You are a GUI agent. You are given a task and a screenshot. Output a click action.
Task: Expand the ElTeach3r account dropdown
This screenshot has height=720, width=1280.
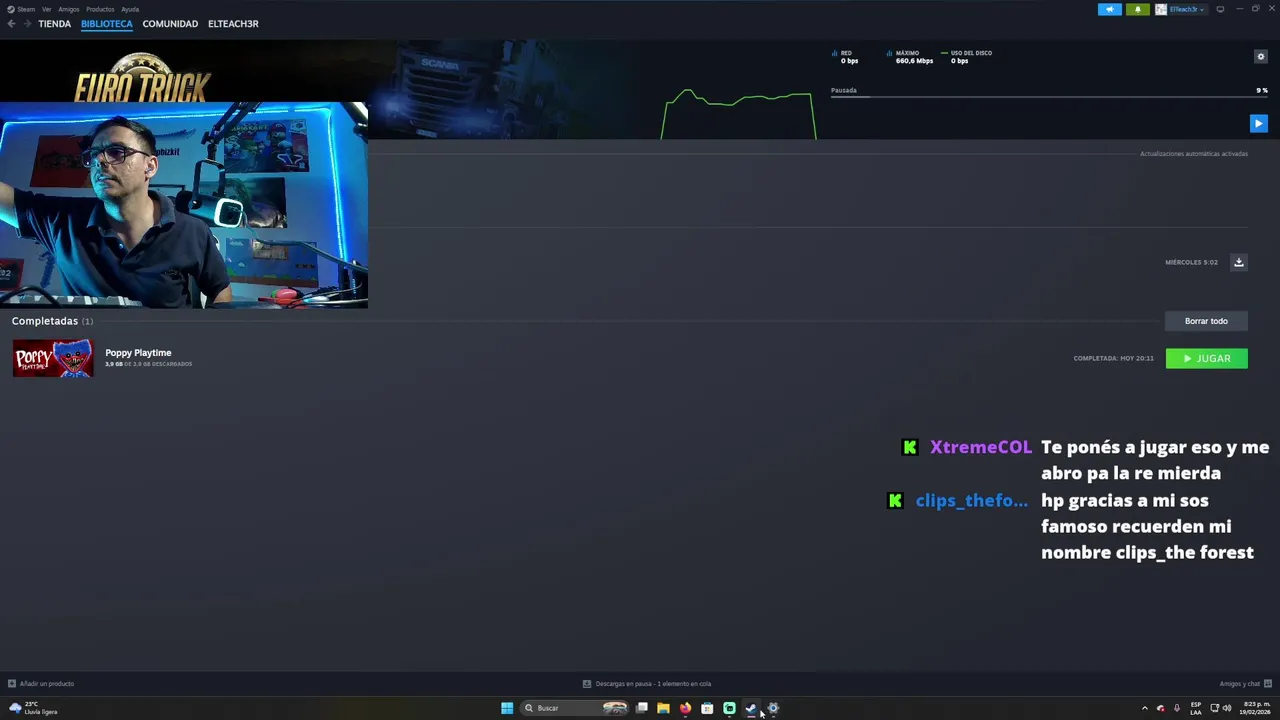pos(1181,9)
